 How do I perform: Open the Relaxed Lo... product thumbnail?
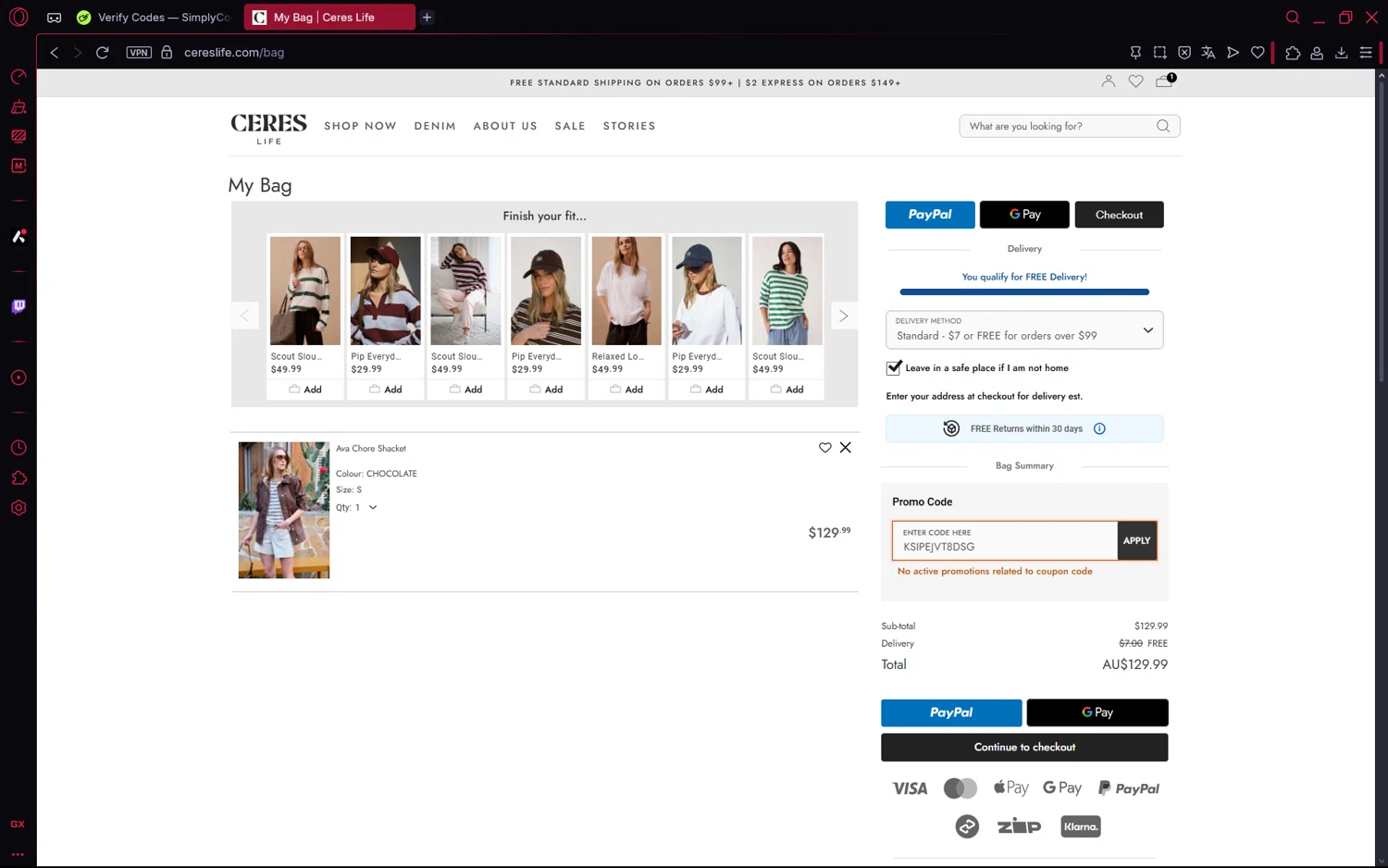click(x=626, y=291)
